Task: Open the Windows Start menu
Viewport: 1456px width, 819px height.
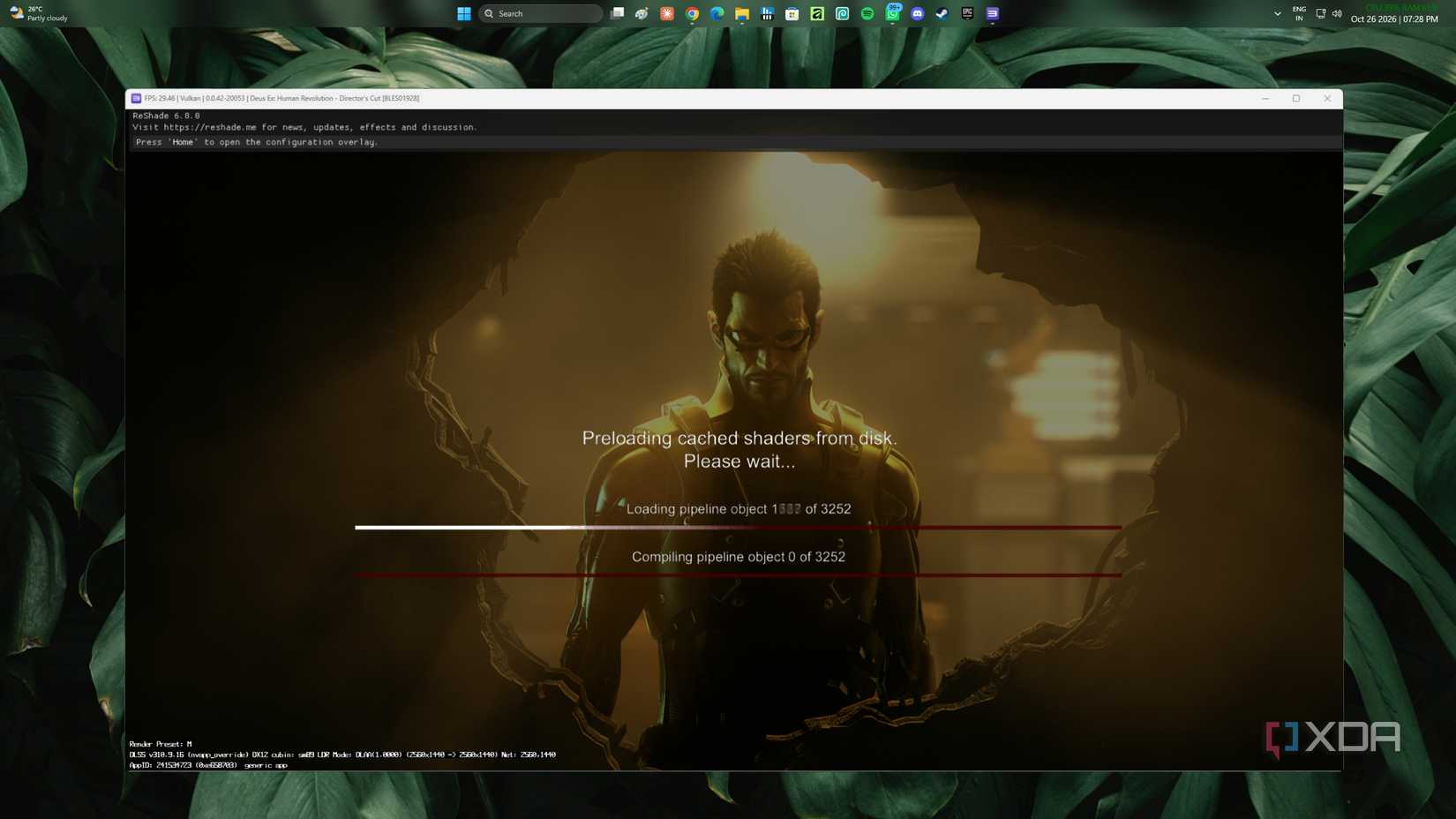Action: click(463, 13)
